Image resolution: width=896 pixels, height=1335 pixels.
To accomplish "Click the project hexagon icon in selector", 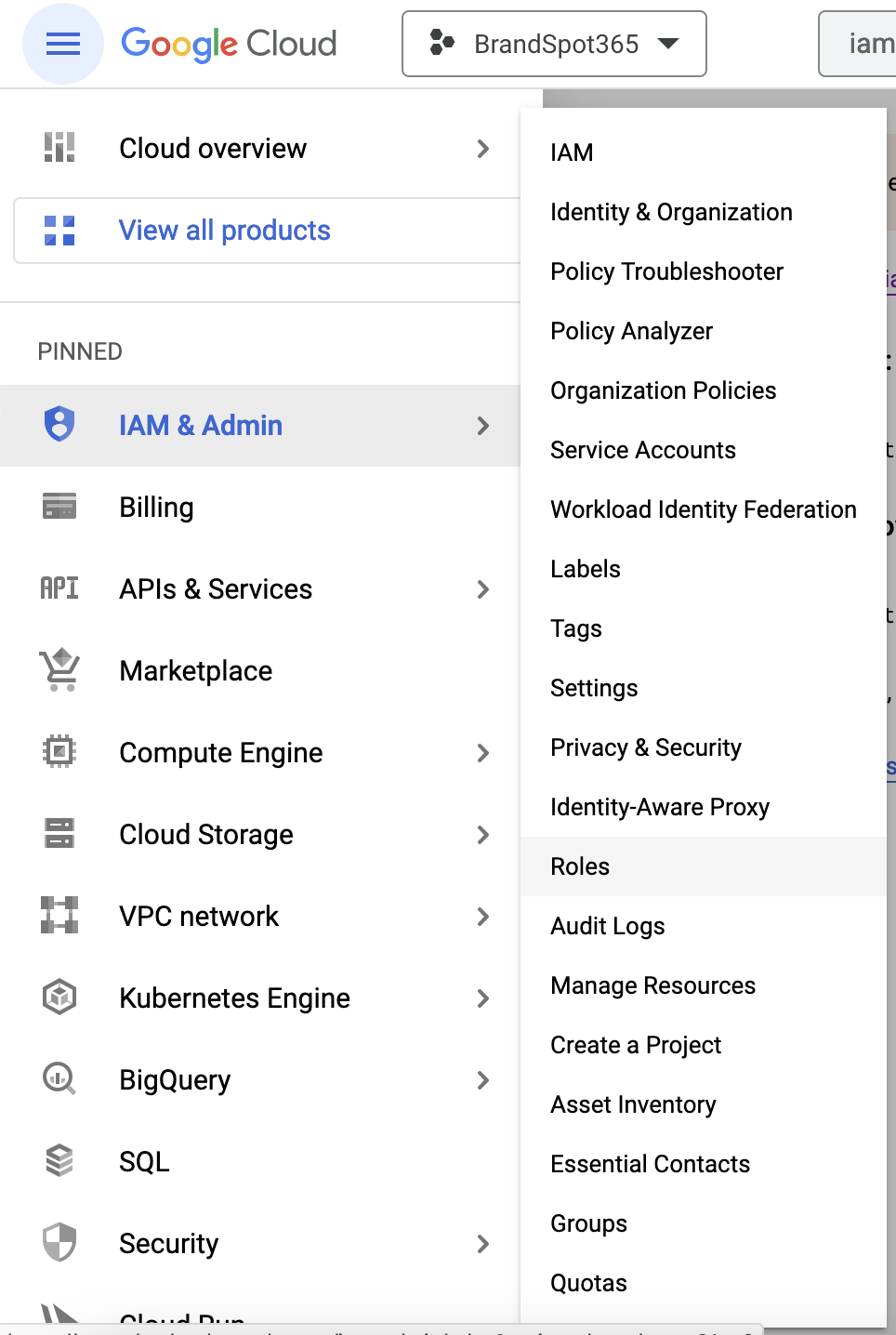I will pyautogui.click(x=441, y=43).
